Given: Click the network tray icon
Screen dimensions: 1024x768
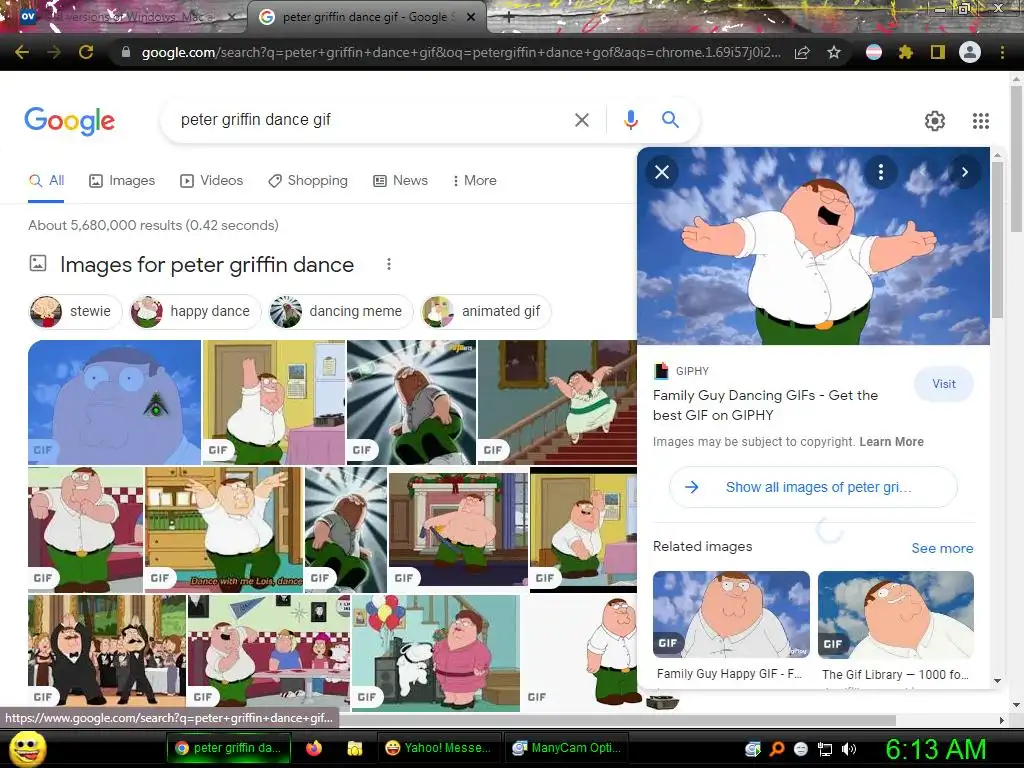Looking at the screenshot, I should (825, 749).
